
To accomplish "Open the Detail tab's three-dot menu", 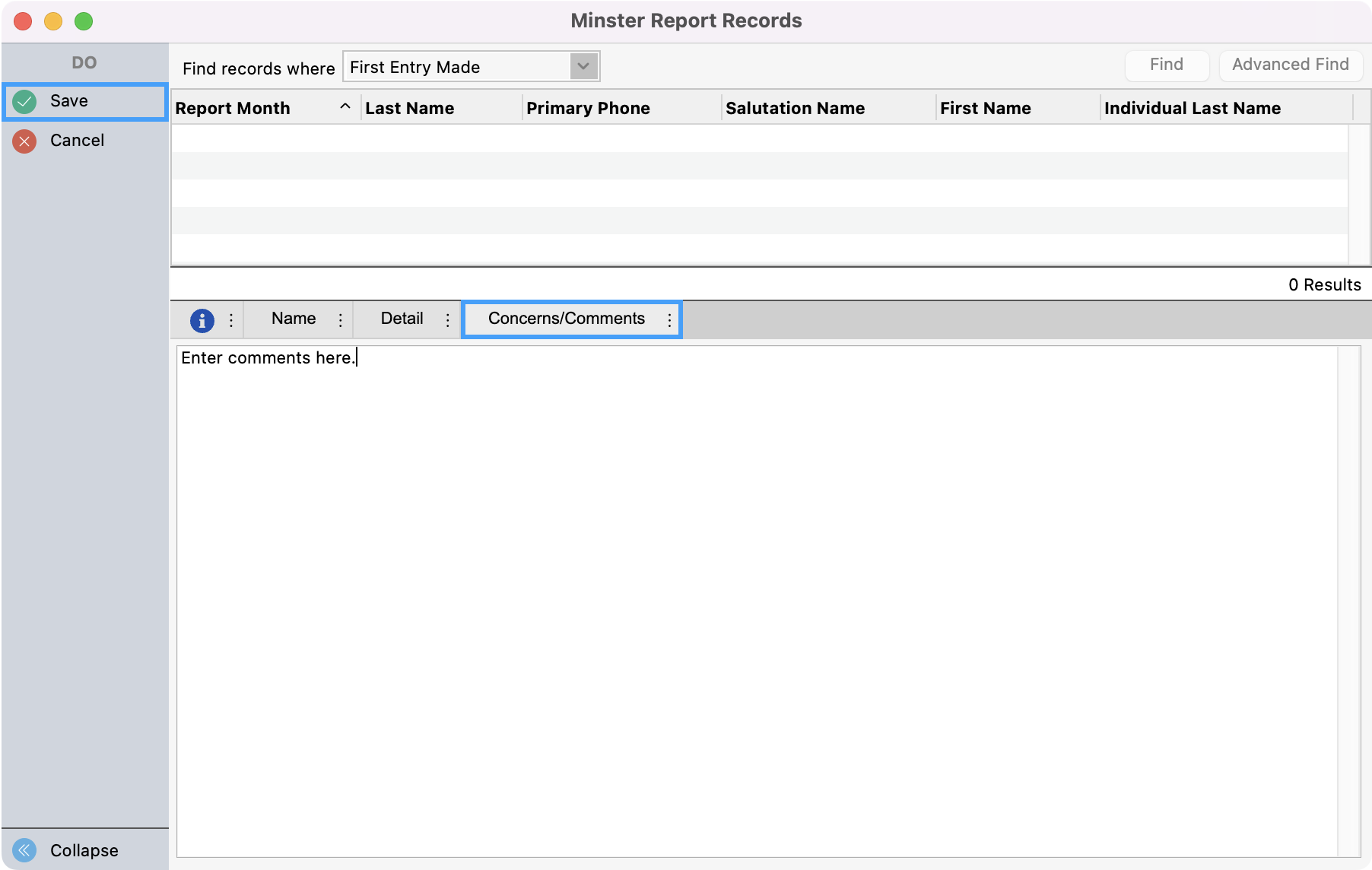I will [447, 319].
